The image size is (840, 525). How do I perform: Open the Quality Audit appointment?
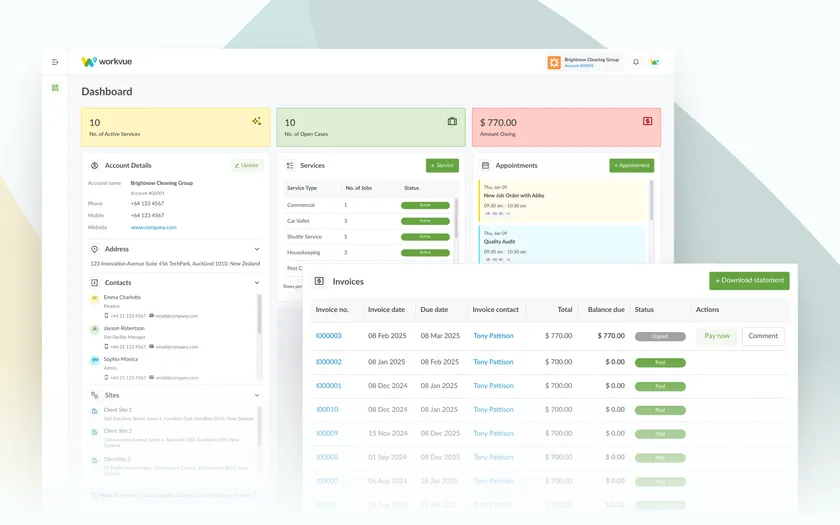[x=563, y=244]
